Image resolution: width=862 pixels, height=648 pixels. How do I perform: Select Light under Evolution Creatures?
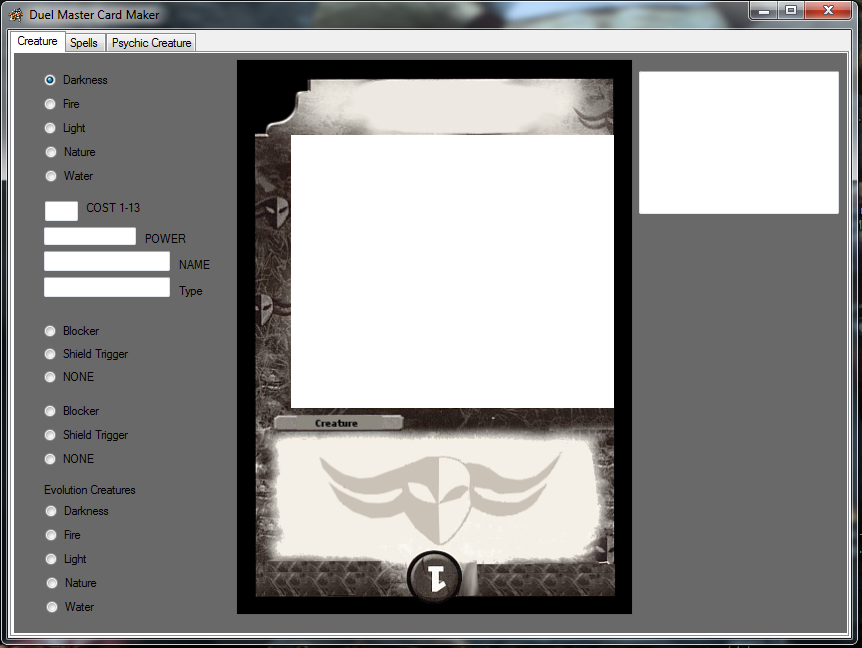click(51, 559)
